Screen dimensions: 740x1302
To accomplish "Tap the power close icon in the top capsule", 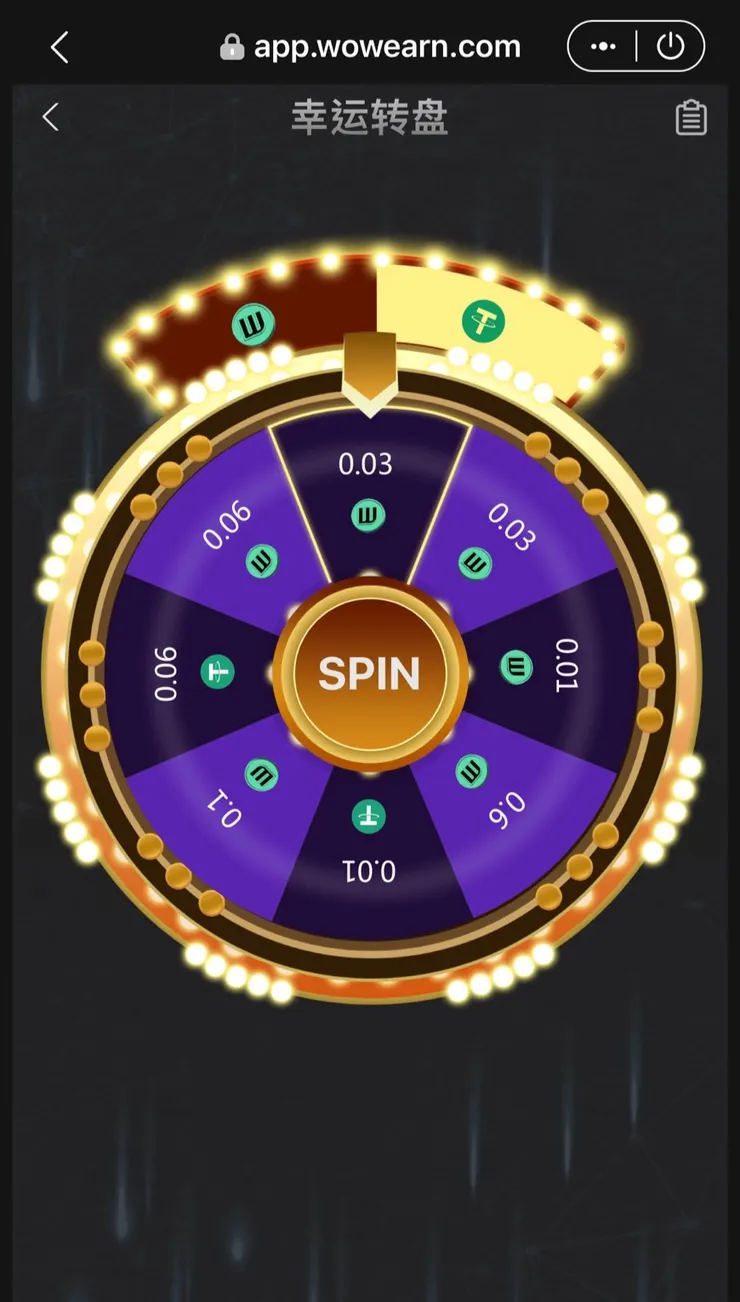I will pos(670,47).
